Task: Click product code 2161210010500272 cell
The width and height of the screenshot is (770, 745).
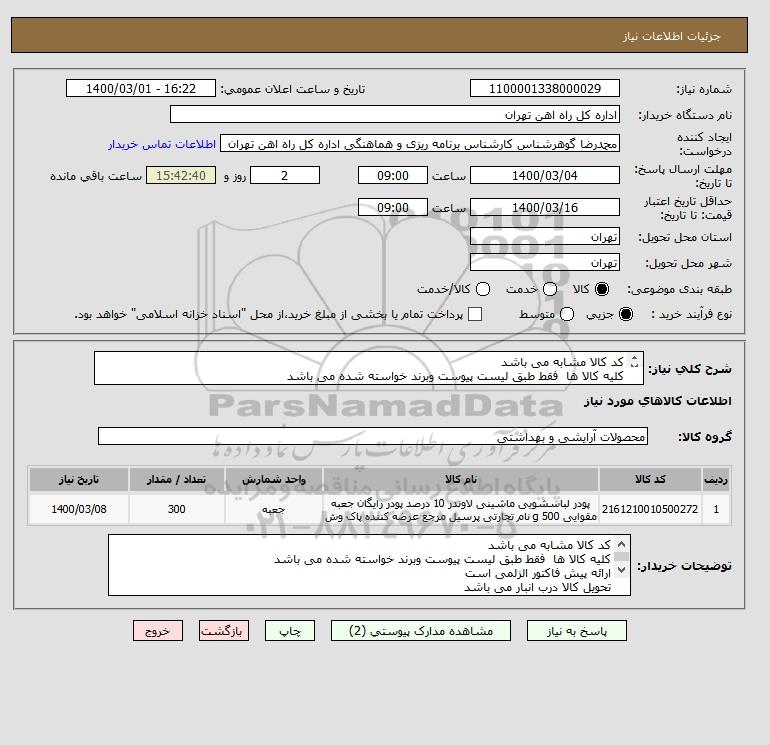Action: (x=650, y=509)
